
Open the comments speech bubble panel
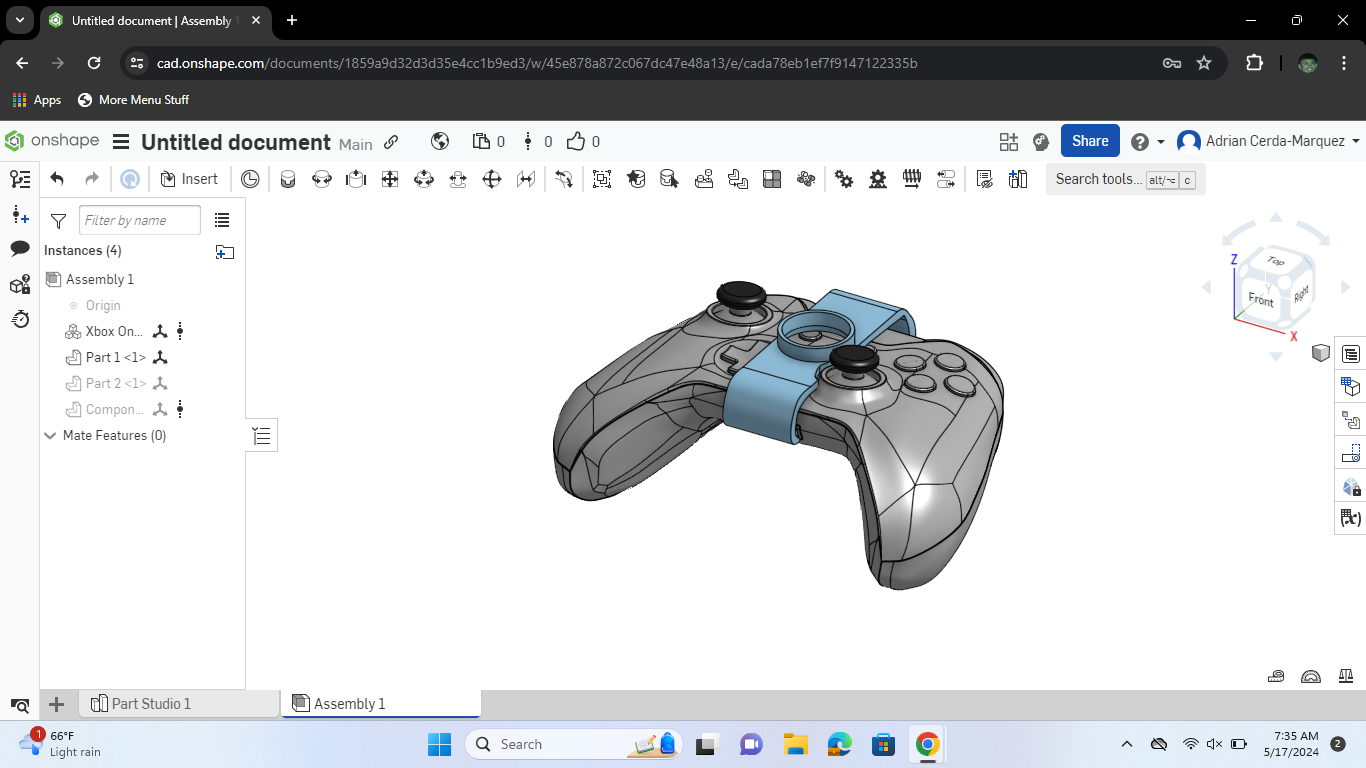20,249
